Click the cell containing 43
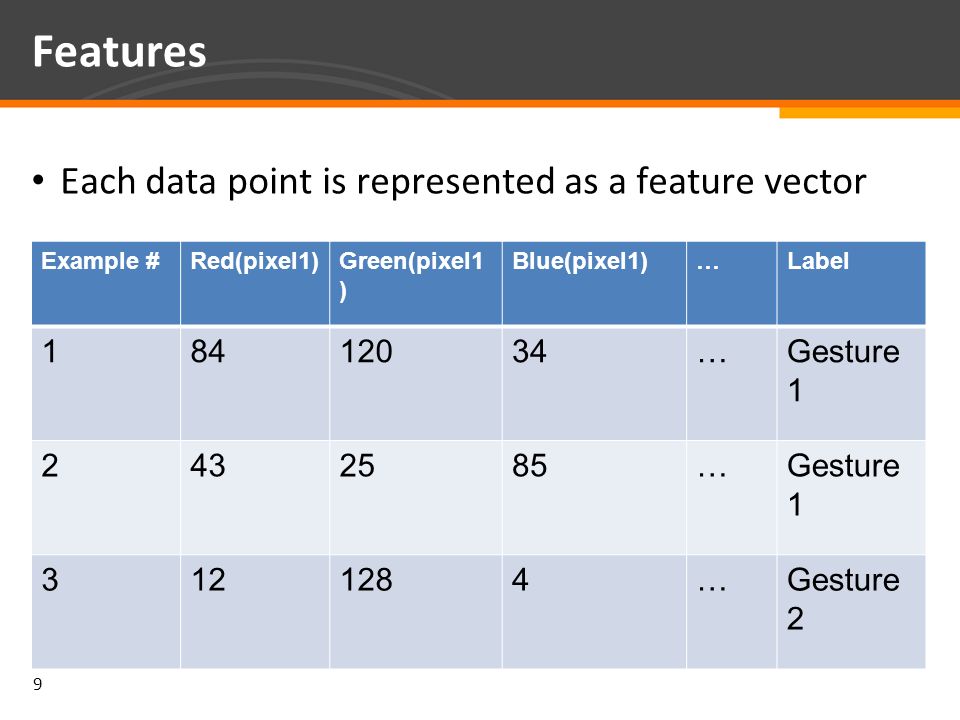 click(255, 497)
